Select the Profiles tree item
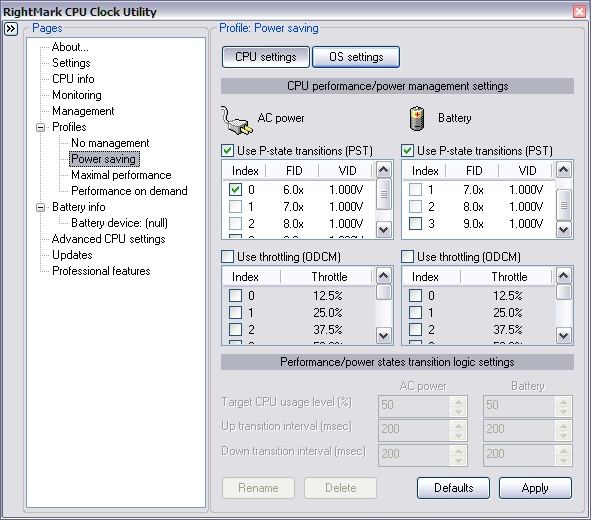The image size is (591, 520). coord(69,127)
